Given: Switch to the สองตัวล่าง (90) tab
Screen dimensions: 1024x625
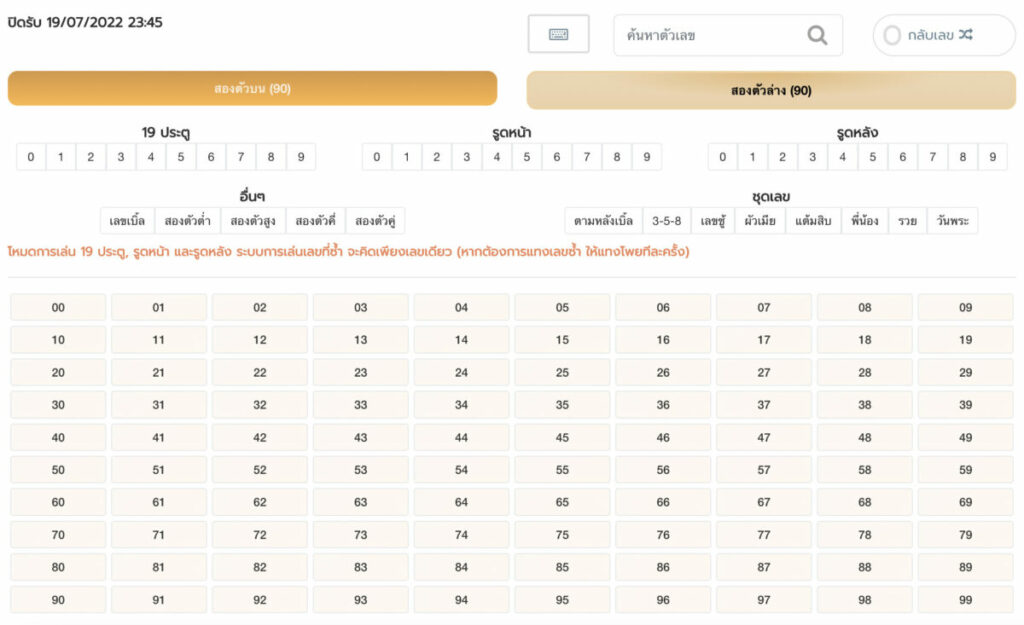Looking at the screenshot, I should 771,90.
